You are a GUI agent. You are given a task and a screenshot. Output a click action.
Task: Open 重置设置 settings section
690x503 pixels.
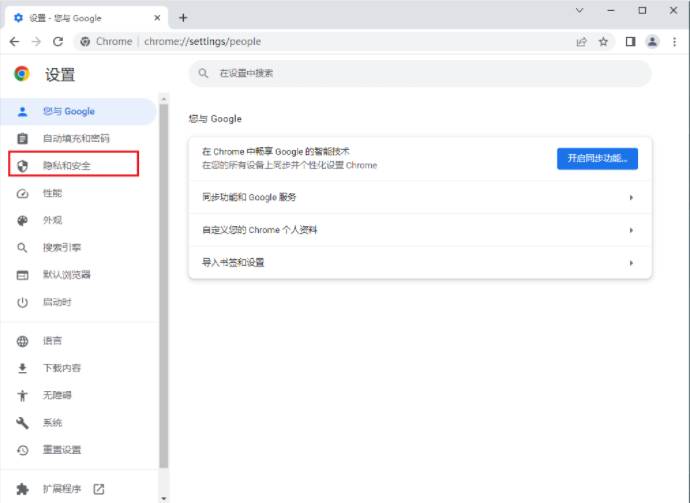tap(78, 450)
